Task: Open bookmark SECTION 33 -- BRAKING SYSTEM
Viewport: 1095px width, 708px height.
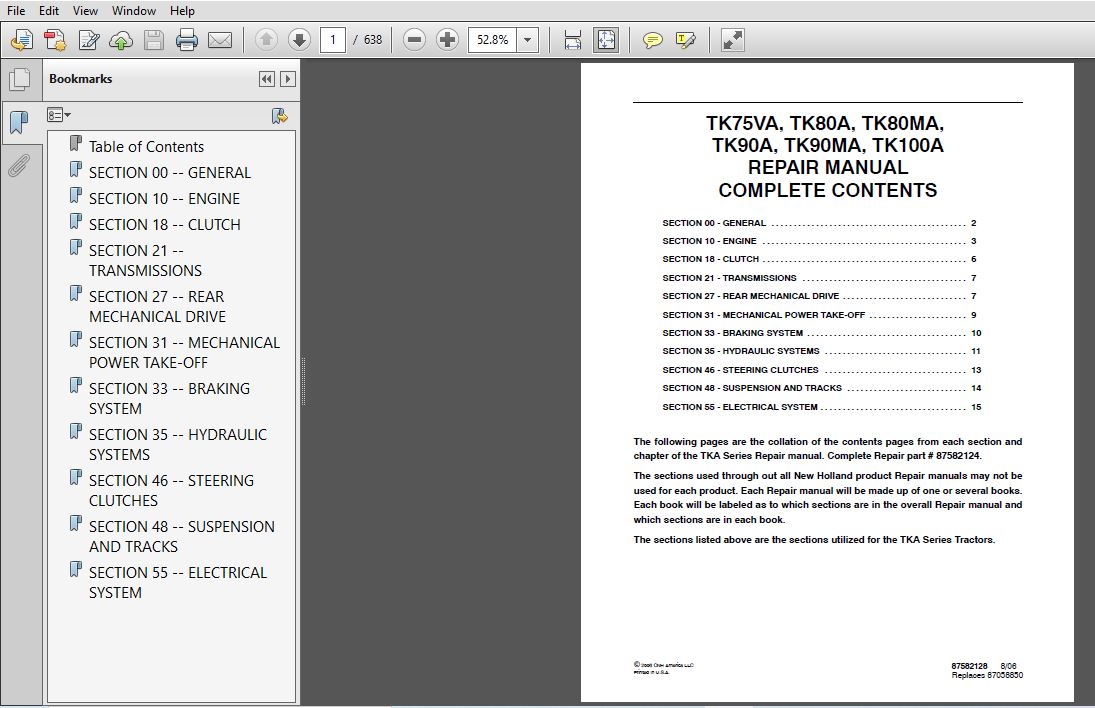Action: click(169, 398)
